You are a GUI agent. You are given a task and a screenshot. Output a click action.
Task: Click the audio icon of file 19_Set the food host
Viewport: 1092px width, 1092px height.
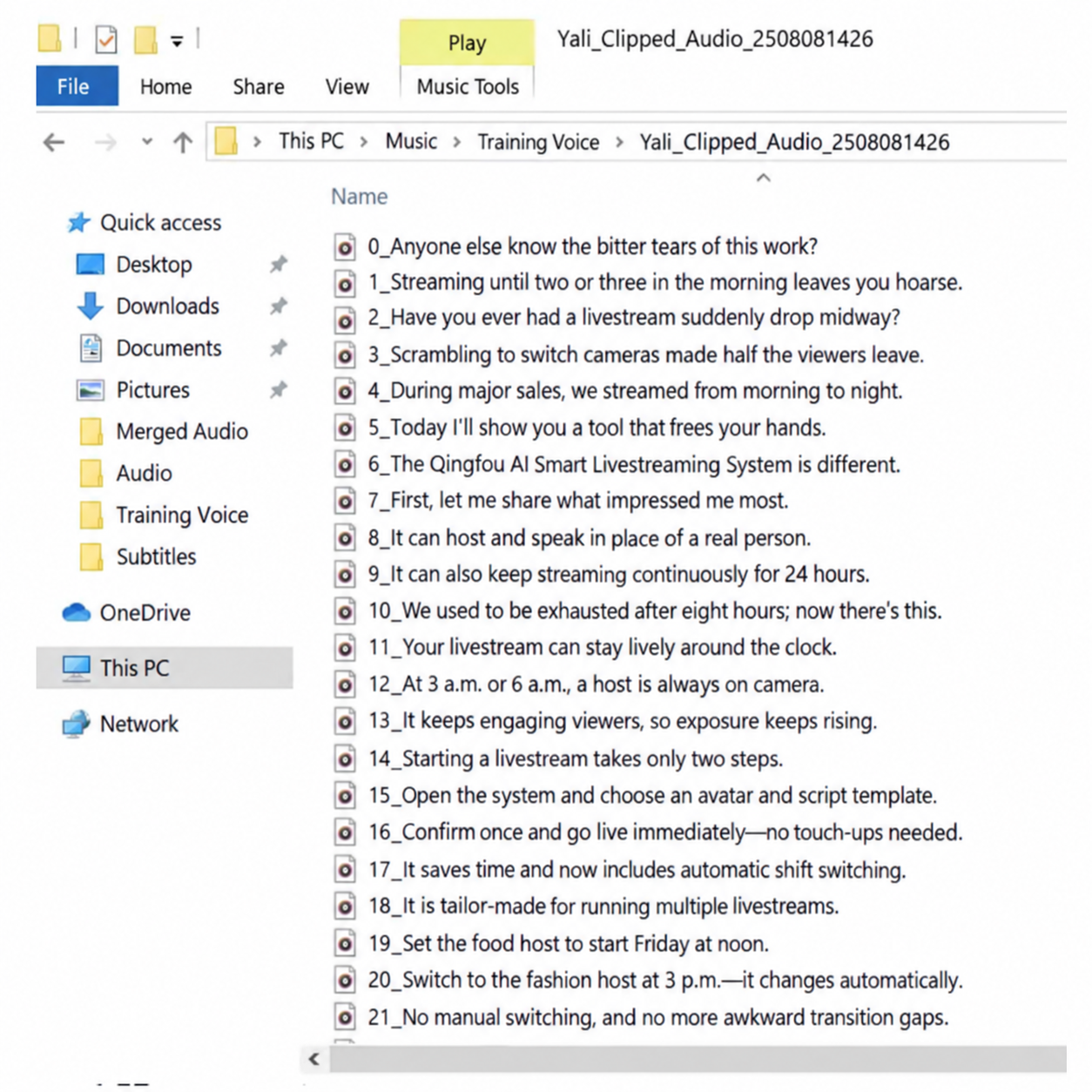tap(345, 943)
